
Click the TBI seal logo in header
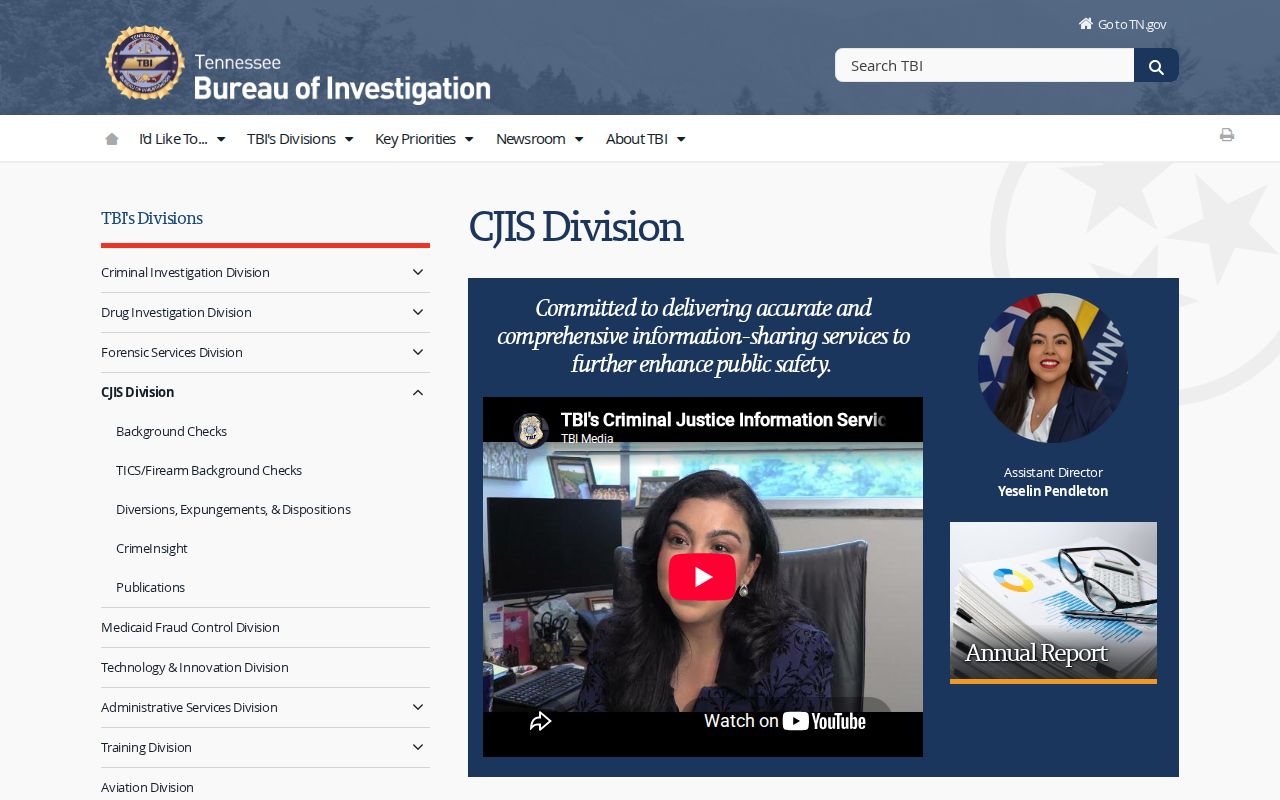(x=145, y=63)
